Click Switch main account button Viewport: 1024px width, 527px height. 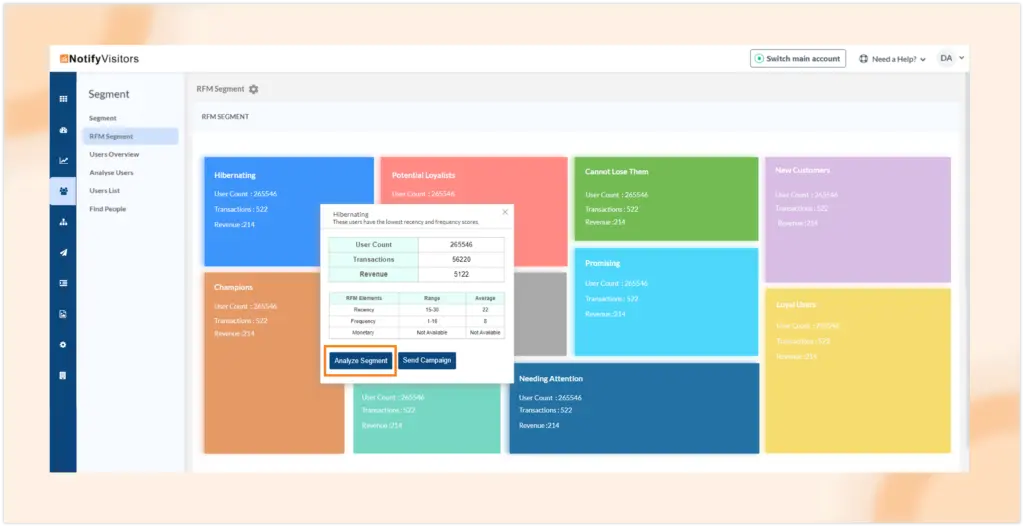797,59
